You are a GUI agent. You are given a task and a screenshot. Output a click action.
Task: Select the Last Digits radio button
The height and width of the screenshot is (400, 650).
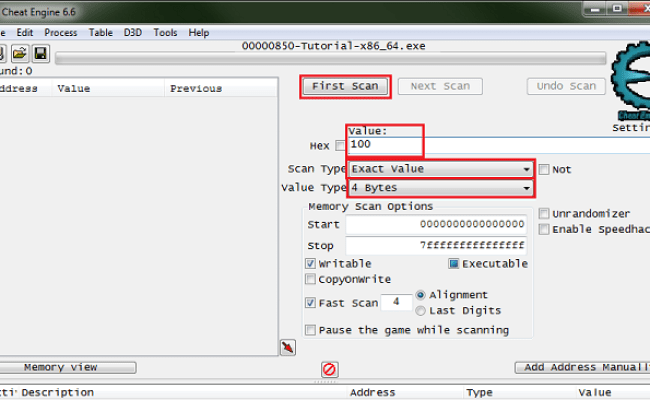click(420, 310)
